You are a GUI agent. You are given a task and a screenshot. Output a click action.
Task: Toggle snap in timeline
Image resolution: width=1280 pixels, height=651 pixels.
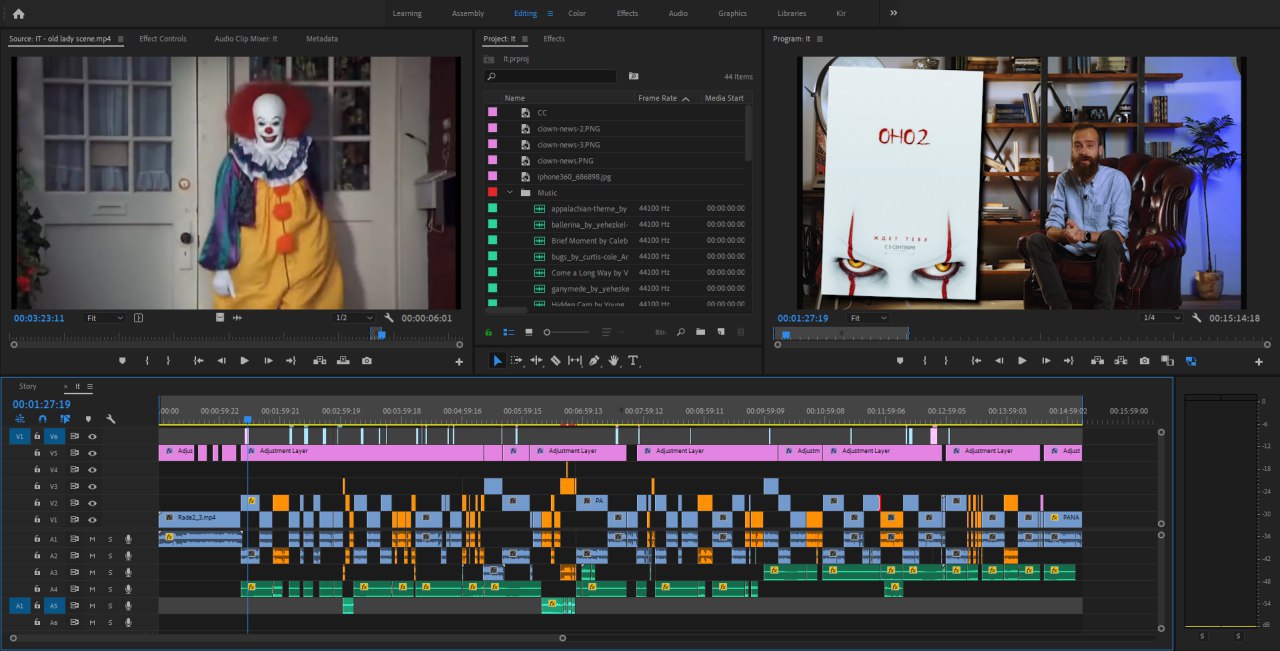click(42, 419)
